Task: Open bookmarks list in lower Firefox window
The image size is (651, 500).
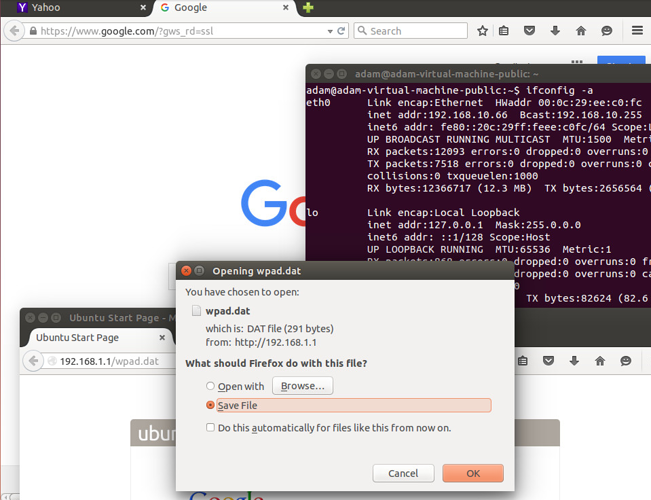Action: pyautogui.click(x=523, y=361)
